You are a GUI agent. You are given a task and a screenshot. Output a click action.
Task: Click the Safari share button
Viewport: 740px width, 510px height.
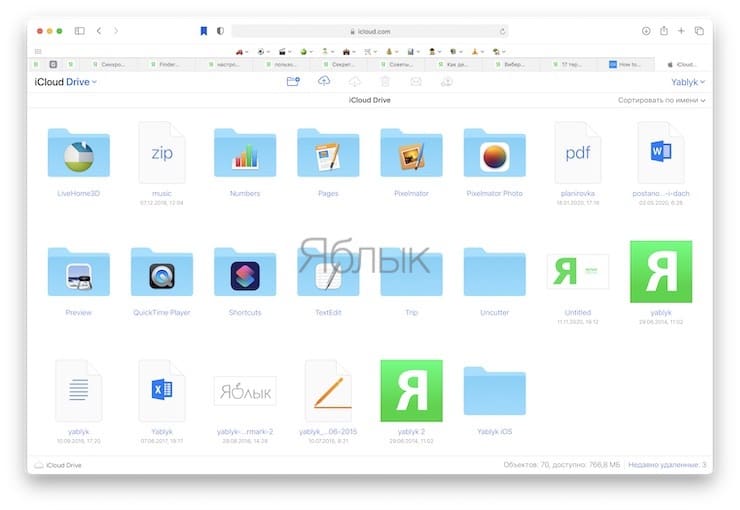point(664,31)
